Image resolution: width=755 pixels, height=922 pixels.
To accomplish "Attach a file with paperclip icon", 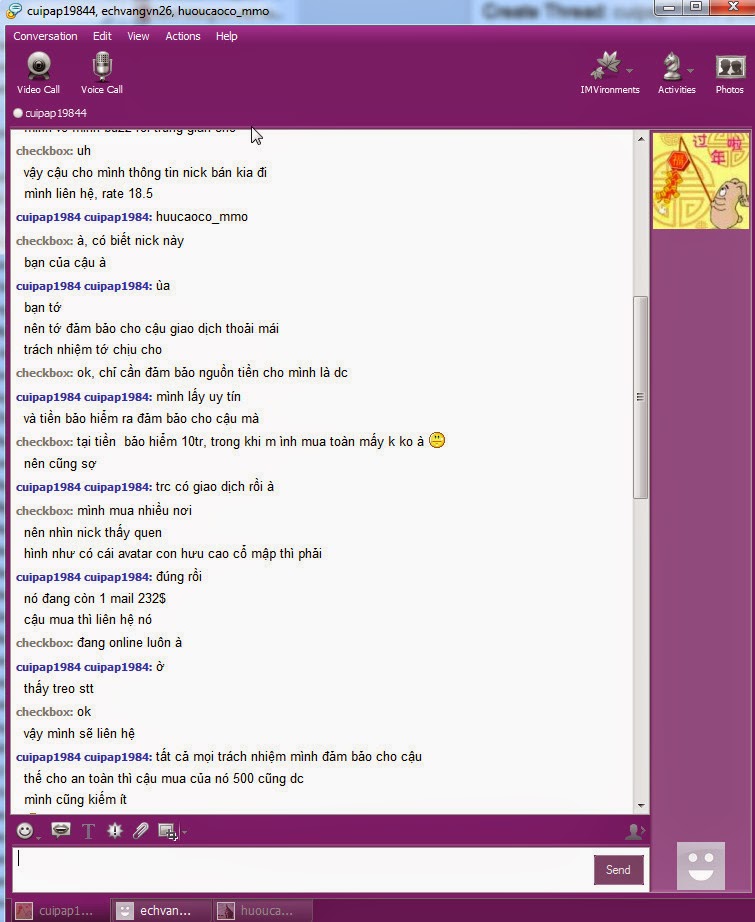I will click(x=141, y=830).
